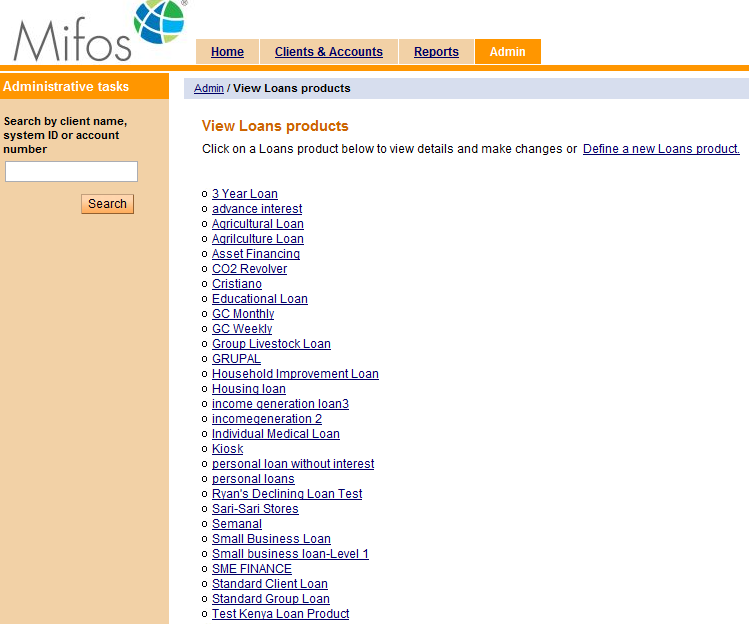Click the Admin breadcrumb link
The width and height of the screenshot is (749, 624).
pyautogui.click(x=209, y=88)
